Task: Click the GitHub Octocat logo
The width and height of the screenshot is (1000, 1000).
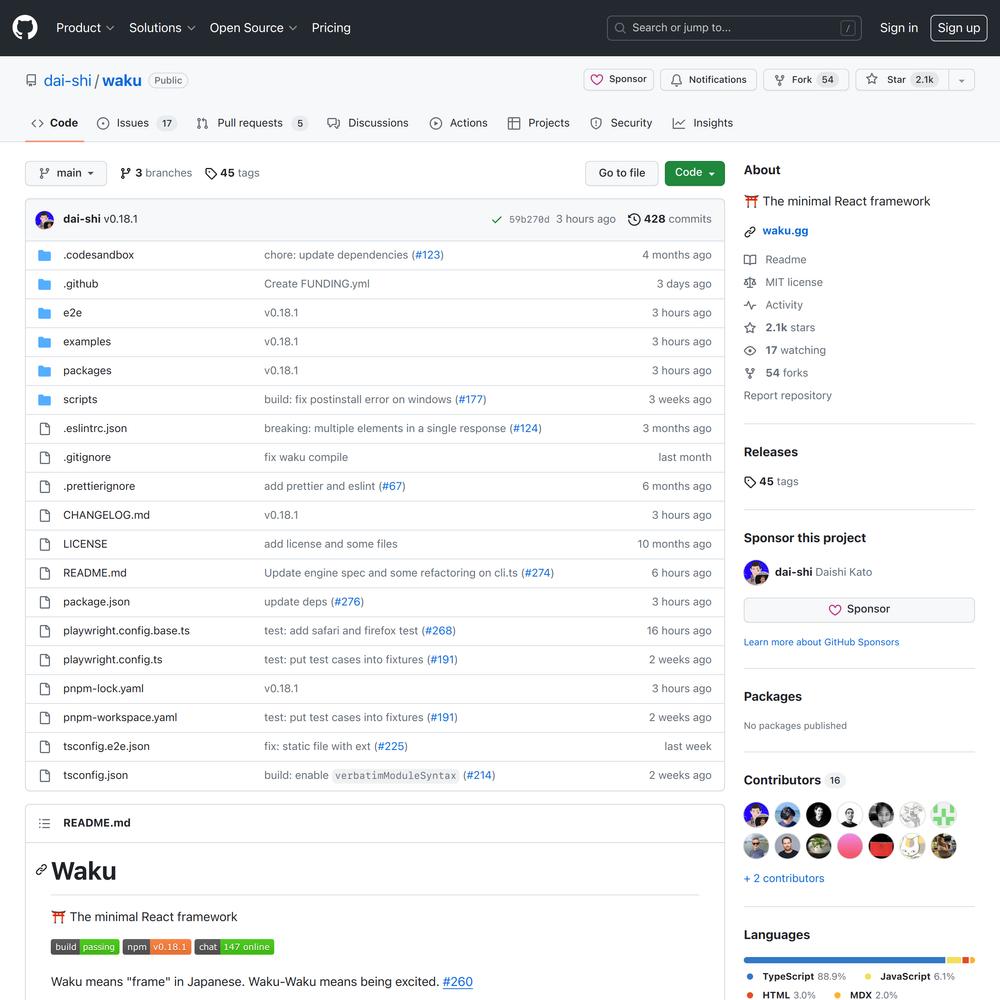Action: [x=25, y=27]
